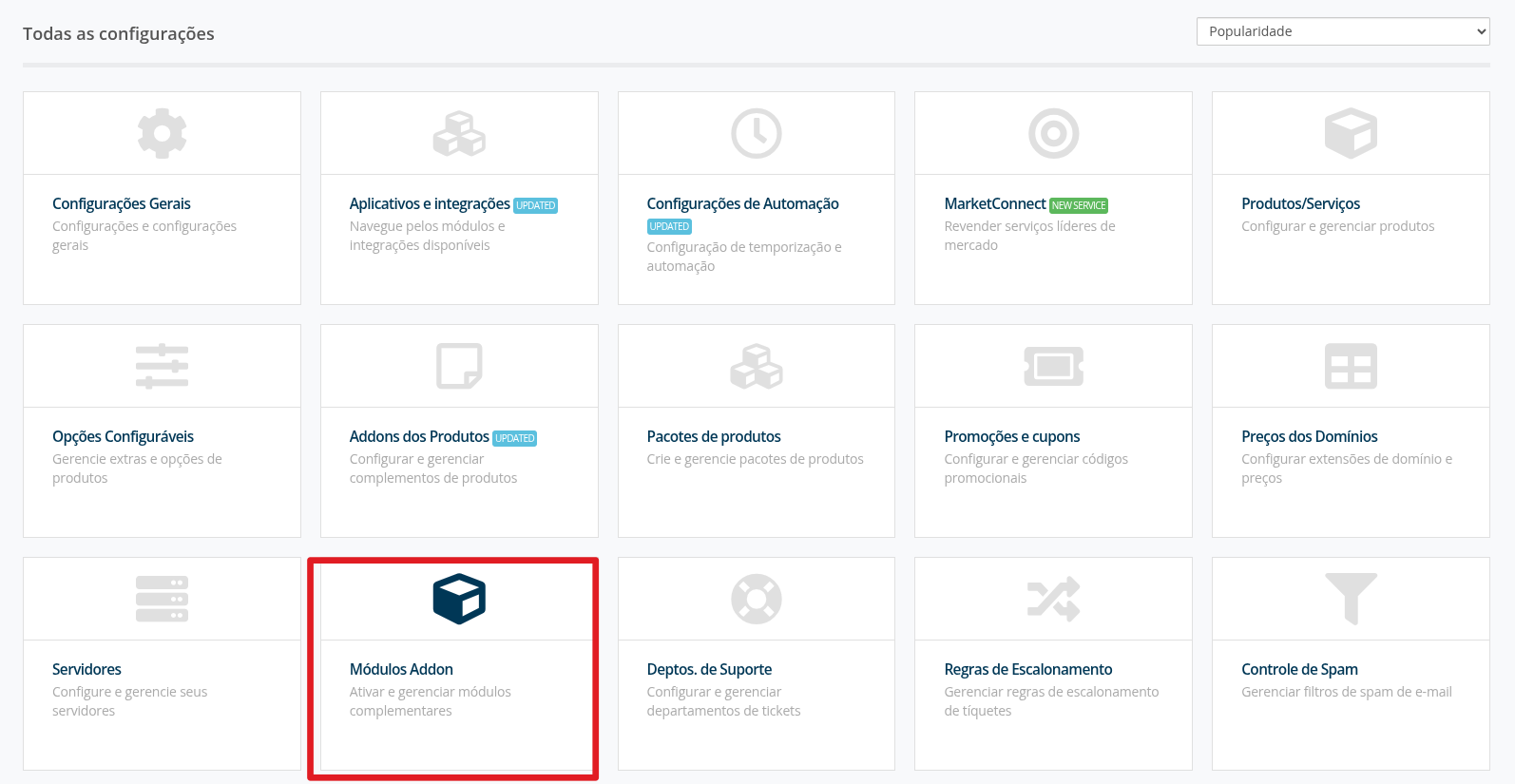Open the Aplicativos e integrações link
1515x784 pixels.
430,203
